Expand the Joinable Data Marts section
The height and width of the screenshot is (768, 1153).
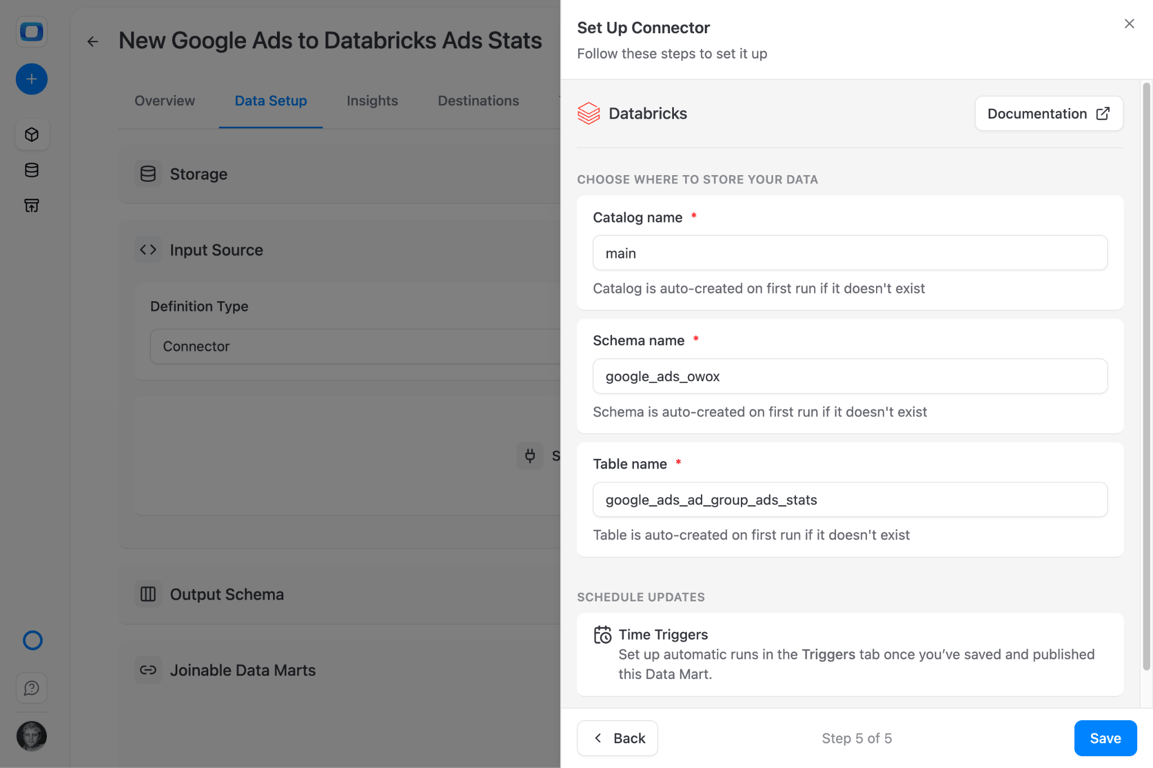click(340, 670)
